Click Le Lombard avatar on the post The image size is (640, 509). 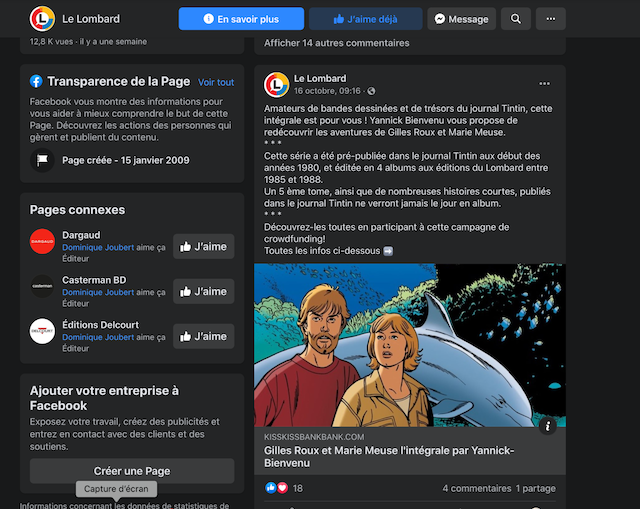[x=276, y=84]
